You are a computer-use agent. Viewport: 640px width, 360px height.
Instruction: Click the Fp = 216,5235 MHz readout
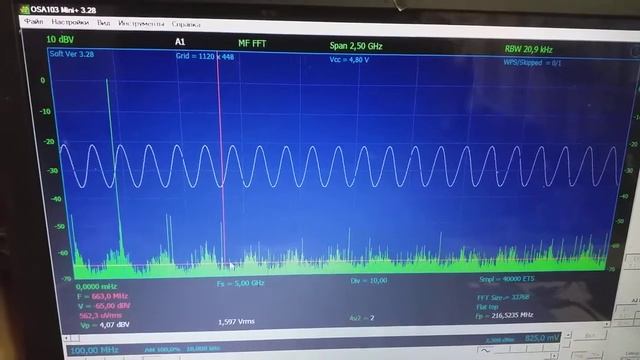point(504,315)
